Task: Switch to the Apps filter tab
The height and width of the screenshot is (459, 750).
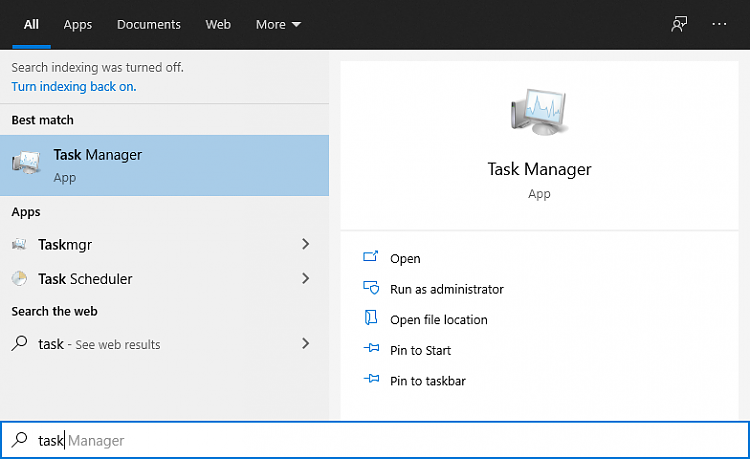Action: coord(77,25)
